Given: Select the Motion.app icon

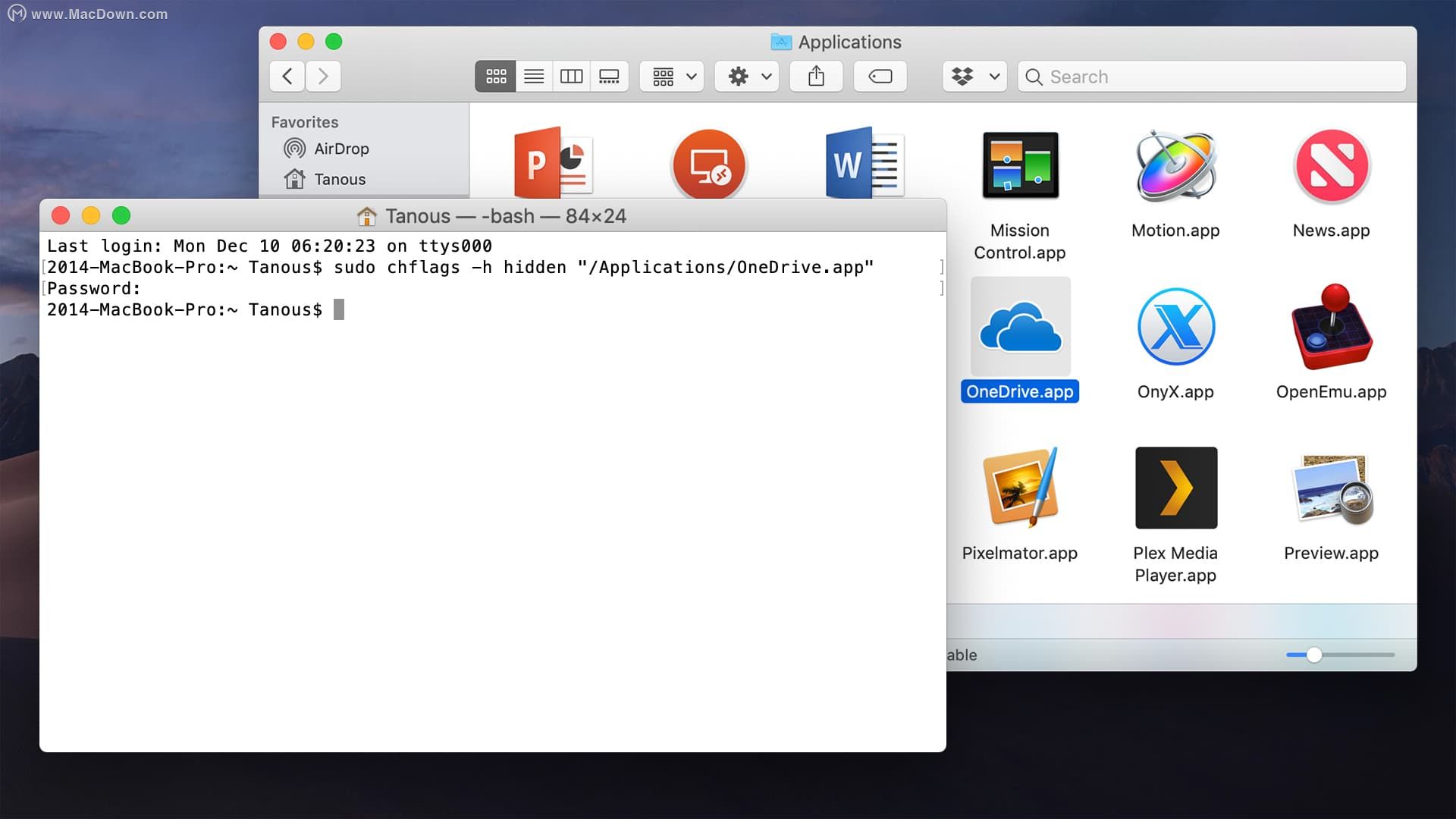Looking at the screenshot, I should click(1175, 165).
